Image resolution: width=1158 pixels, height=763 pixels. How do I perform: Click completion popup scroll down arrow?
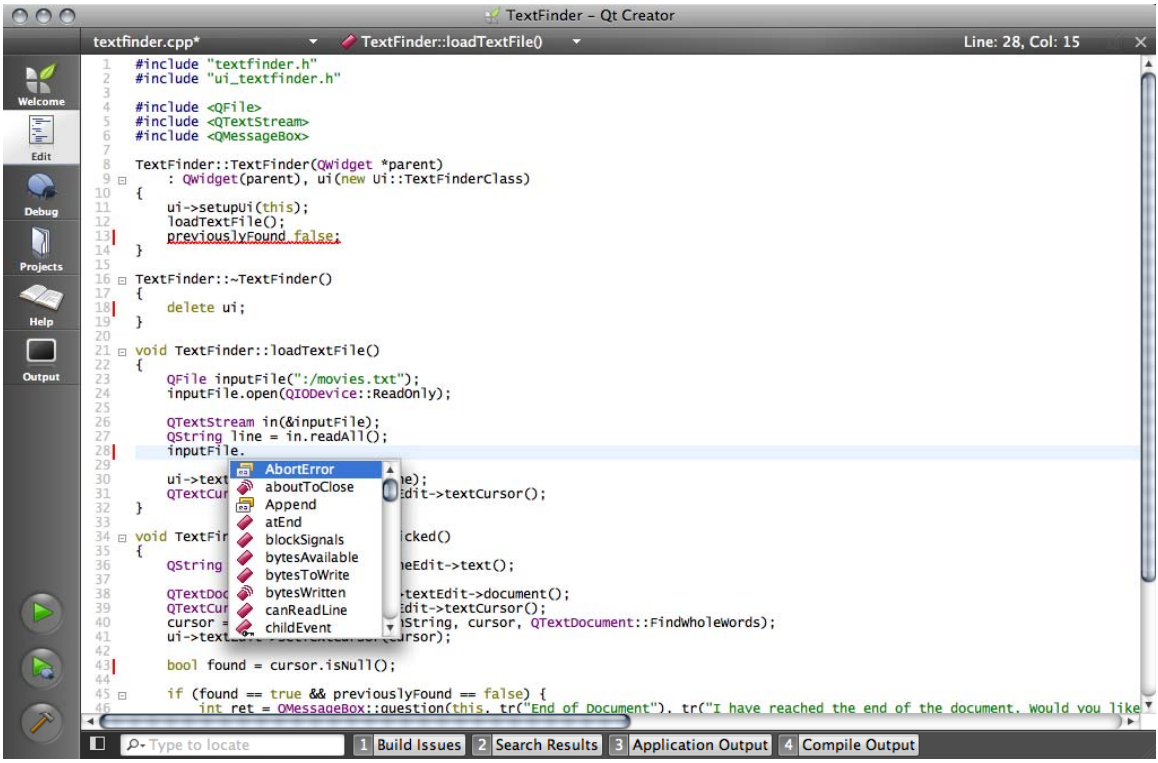click(x=390, y=628)
